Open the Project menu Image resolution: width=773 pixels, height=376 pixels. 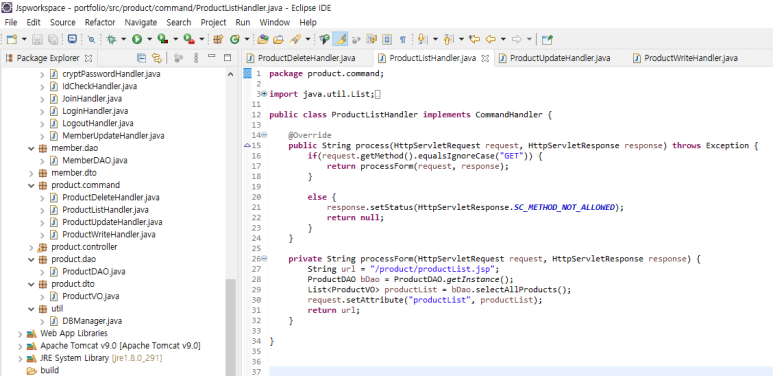pos(213,22)
